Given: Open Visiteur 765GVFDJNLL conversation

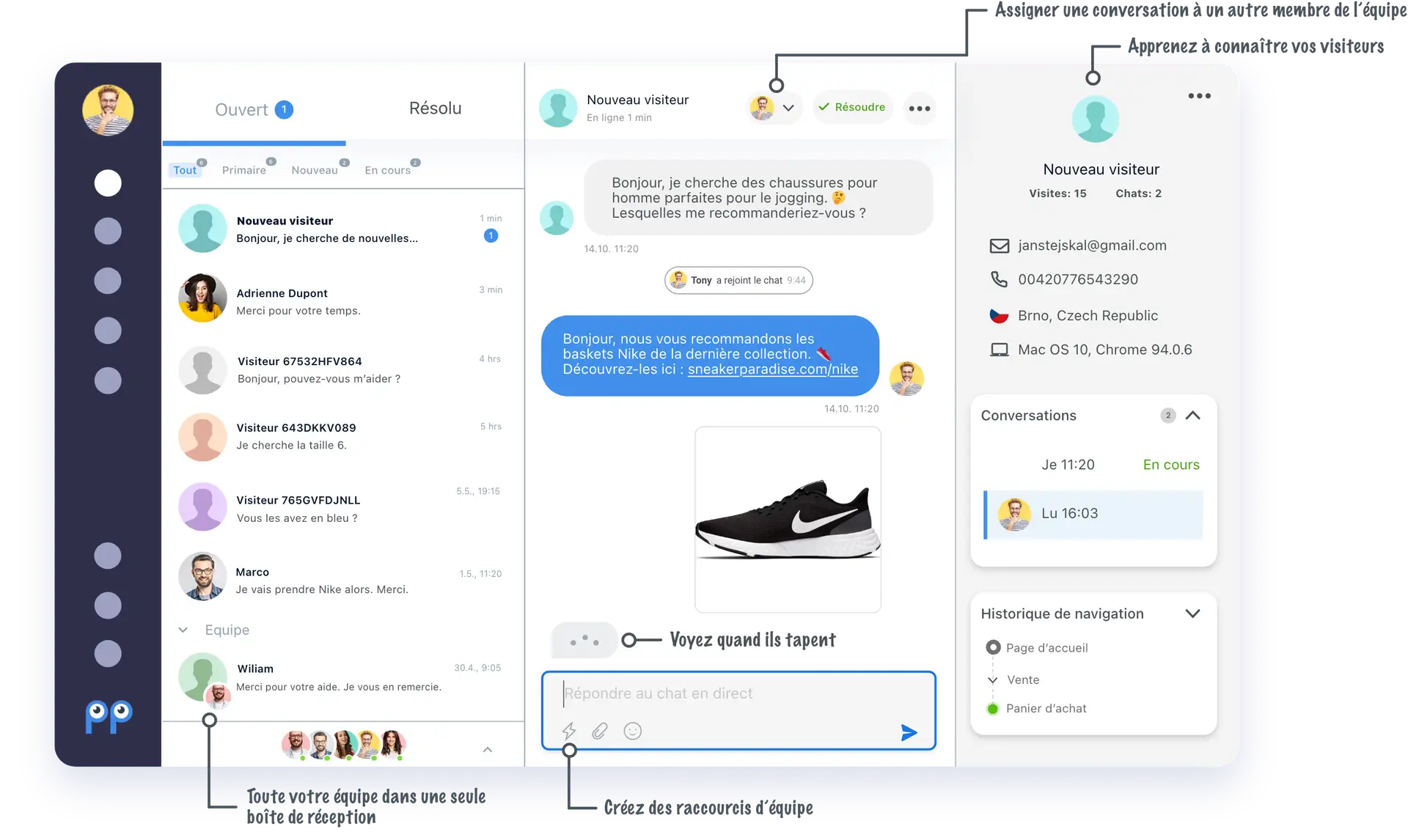Looking at the screenshot, I should [342, 507].
